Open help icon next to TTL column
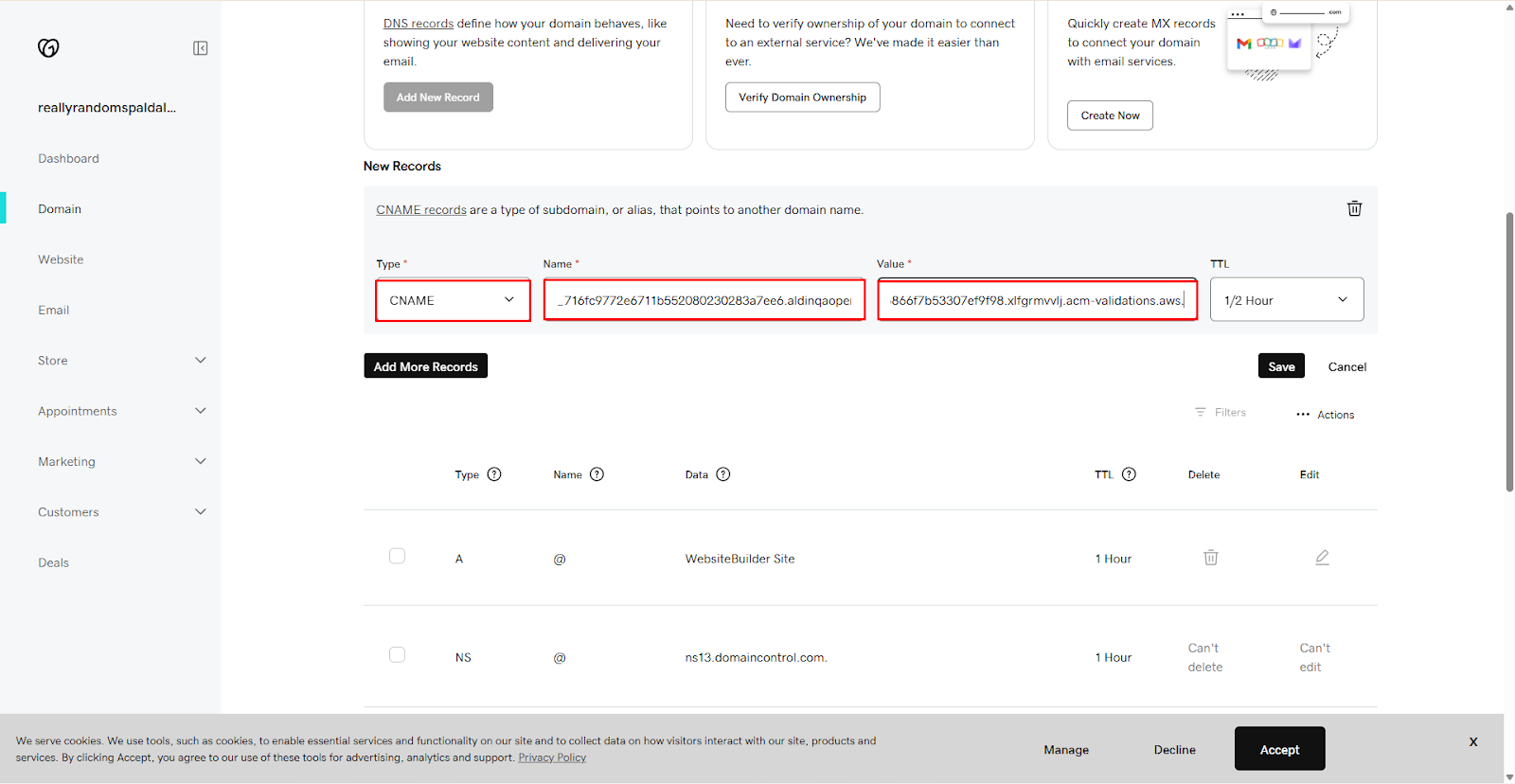Screen dimensions: 1515x784 (x=1129, y=474)
